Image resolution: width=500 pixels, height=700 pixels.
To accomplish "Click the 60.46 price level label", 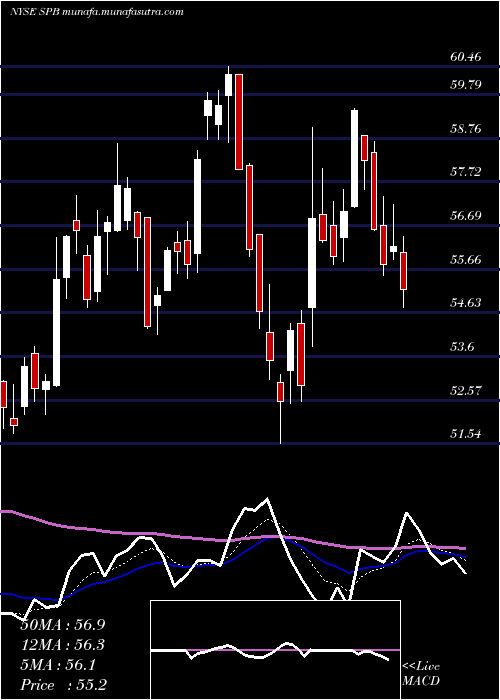I will click(x=466, y=57).
